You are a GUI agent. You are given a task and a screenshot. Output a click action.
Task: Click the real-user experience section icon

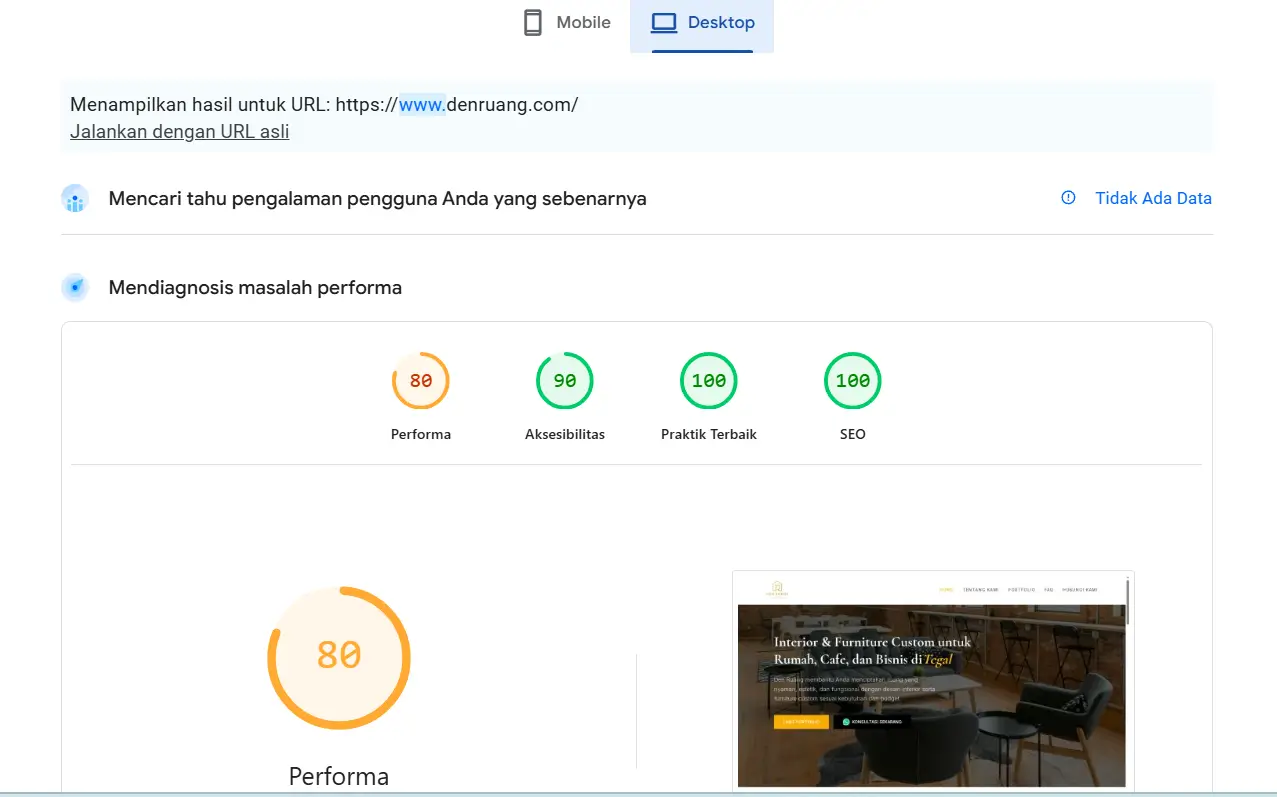pos(75,199)
